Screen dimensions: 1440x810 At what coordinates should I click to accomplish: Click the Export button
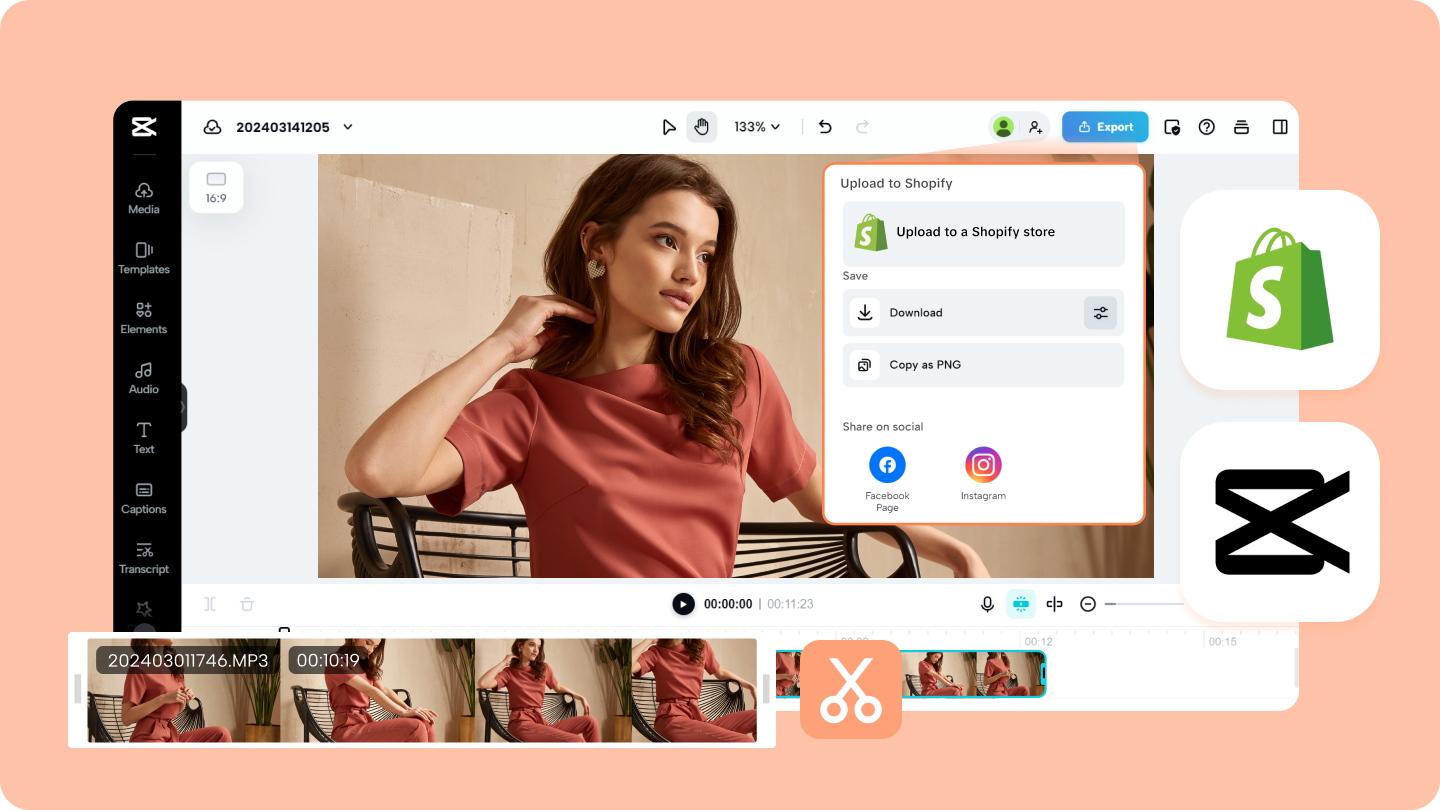1105,127
